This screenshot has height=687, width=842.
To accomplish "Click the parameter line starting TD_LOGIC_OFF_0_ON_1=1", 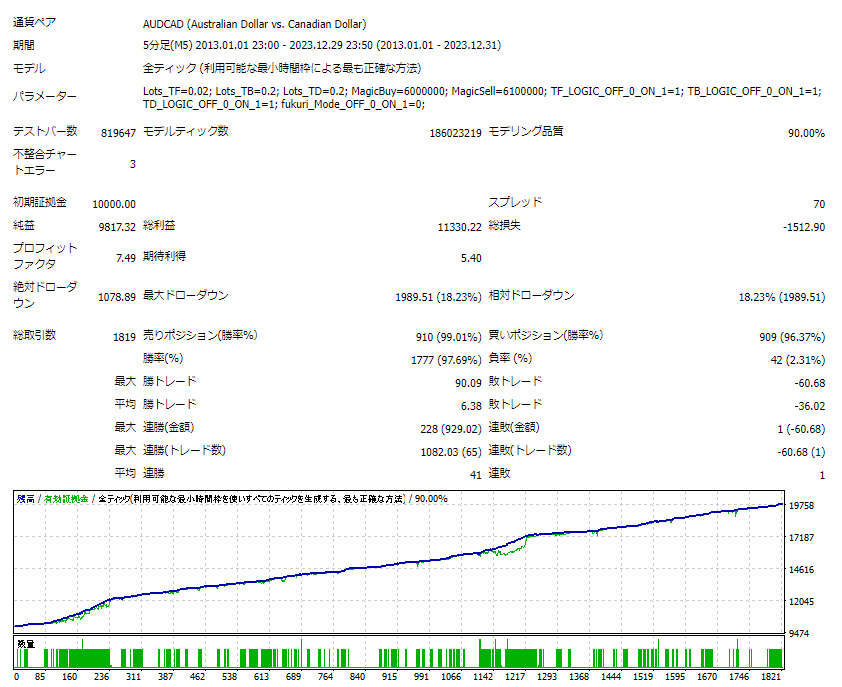I will (x=284, y=104).
